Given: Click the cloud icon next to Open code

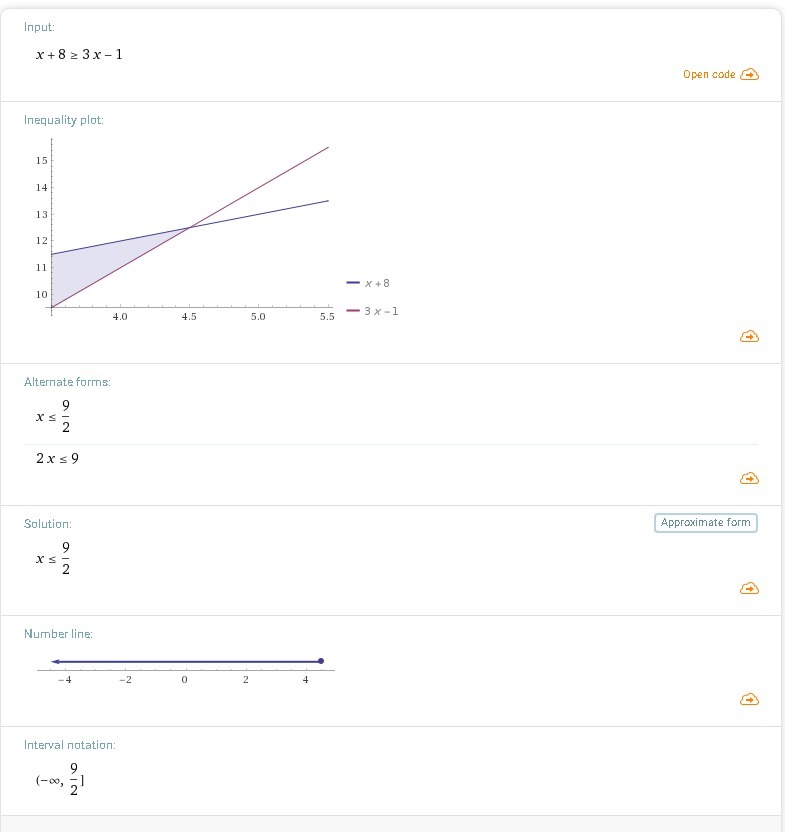Looking at the screenshot, I should 749,74.
